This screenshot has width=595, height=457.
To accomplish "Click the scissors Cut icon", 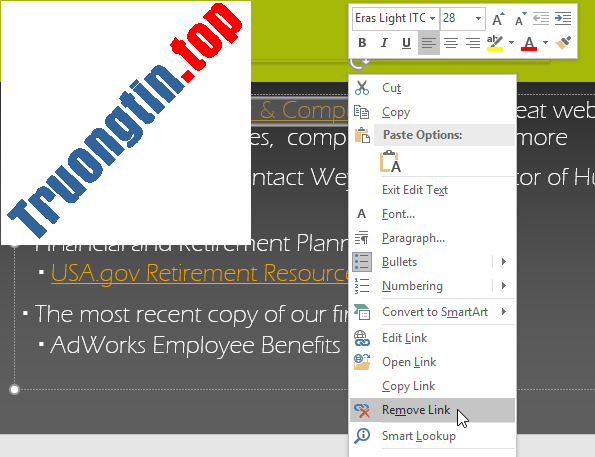I will [x=362, y=88].
